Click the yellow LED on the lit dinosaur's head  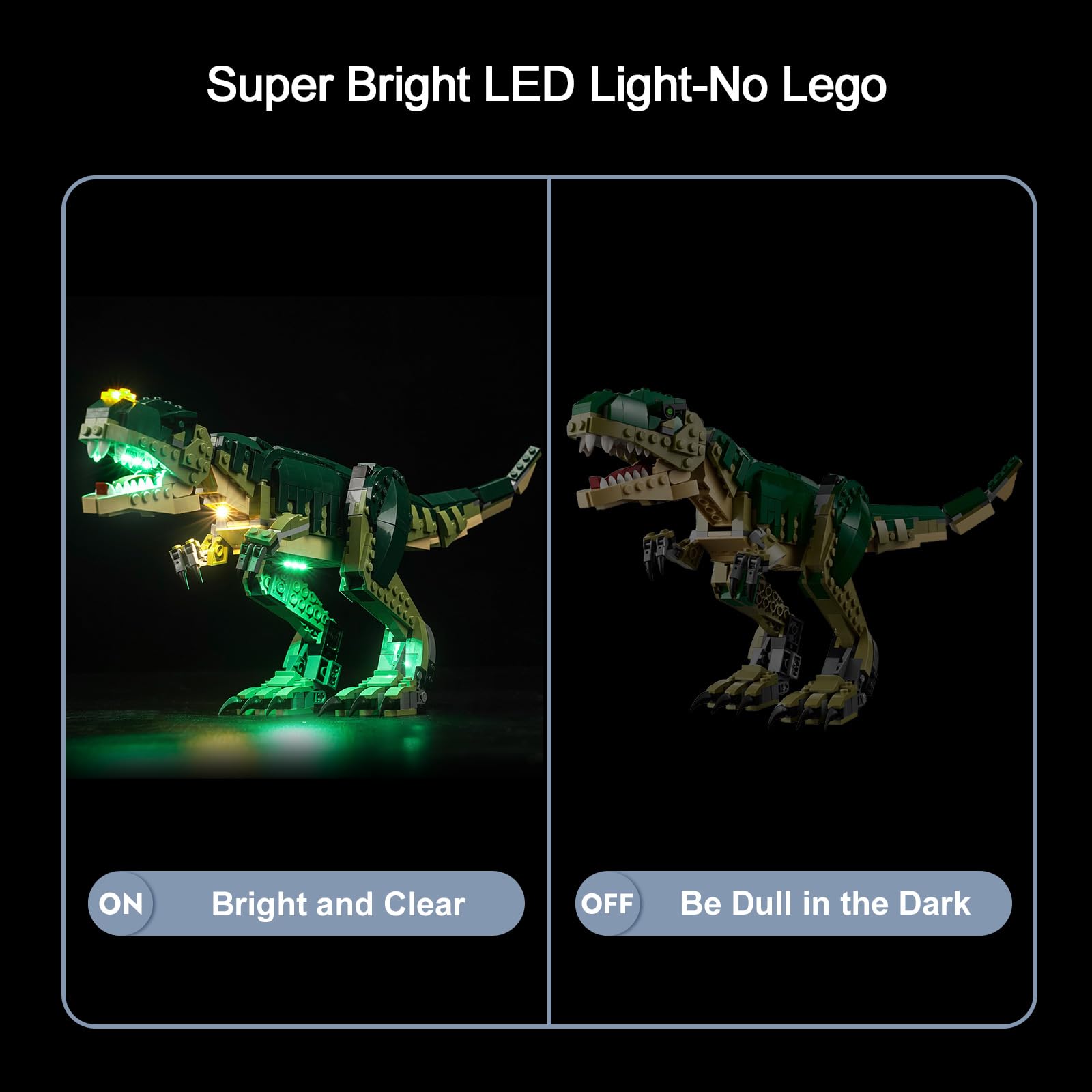[x=119, y=395]
